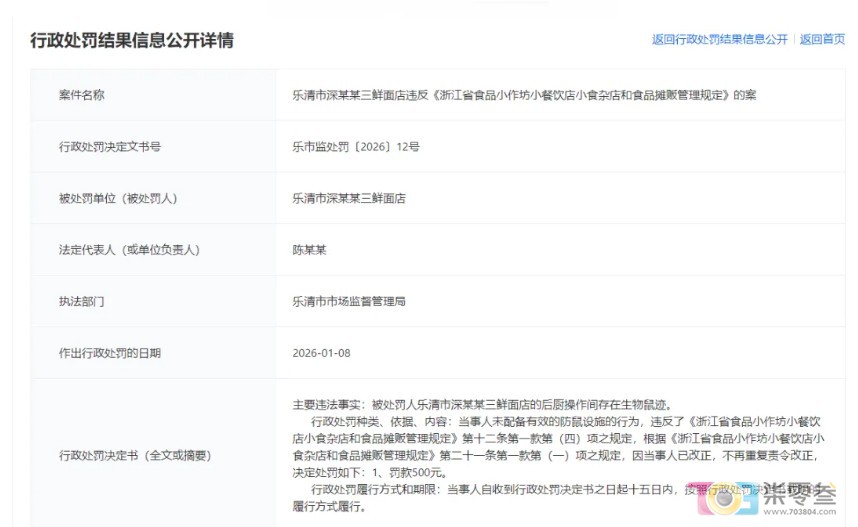The image size is (858, 527).
Task: Click the 执法部门 label
Action: [82, 302]
